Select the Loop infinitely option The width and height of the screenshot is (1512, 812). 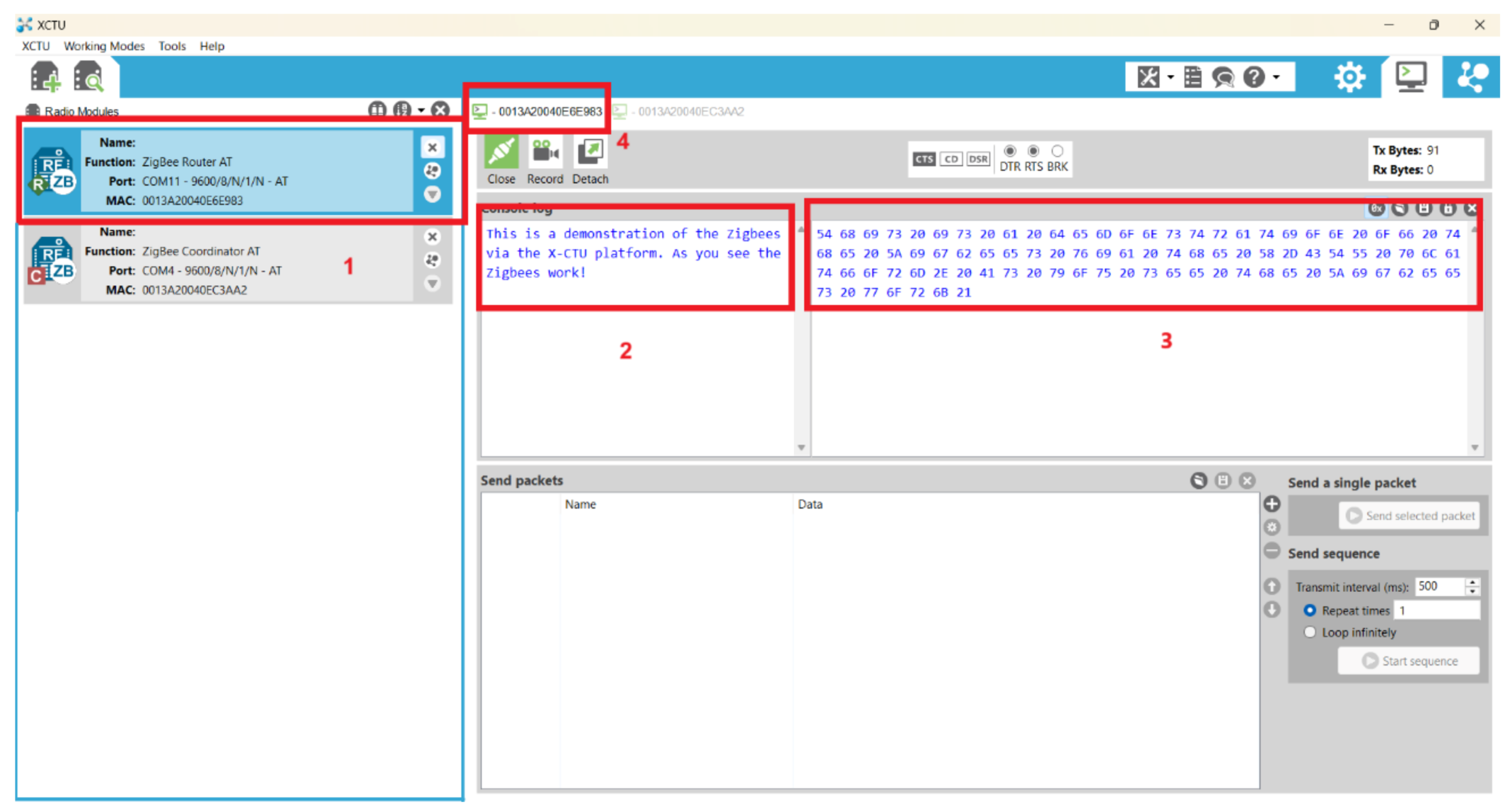(1310, 632)
